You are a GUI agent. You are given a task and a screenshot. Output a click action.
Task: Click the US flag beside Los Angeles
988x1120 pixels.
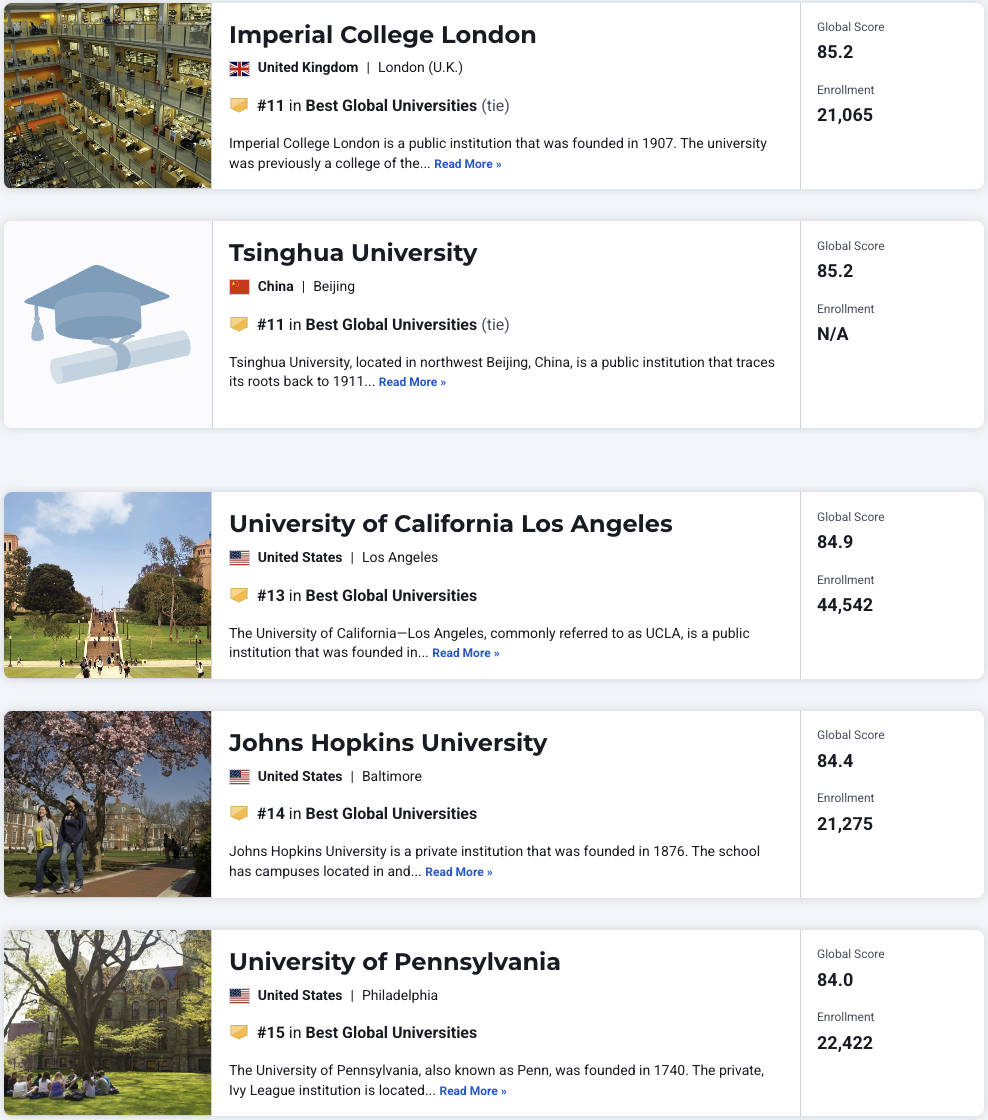coord(239,558)
